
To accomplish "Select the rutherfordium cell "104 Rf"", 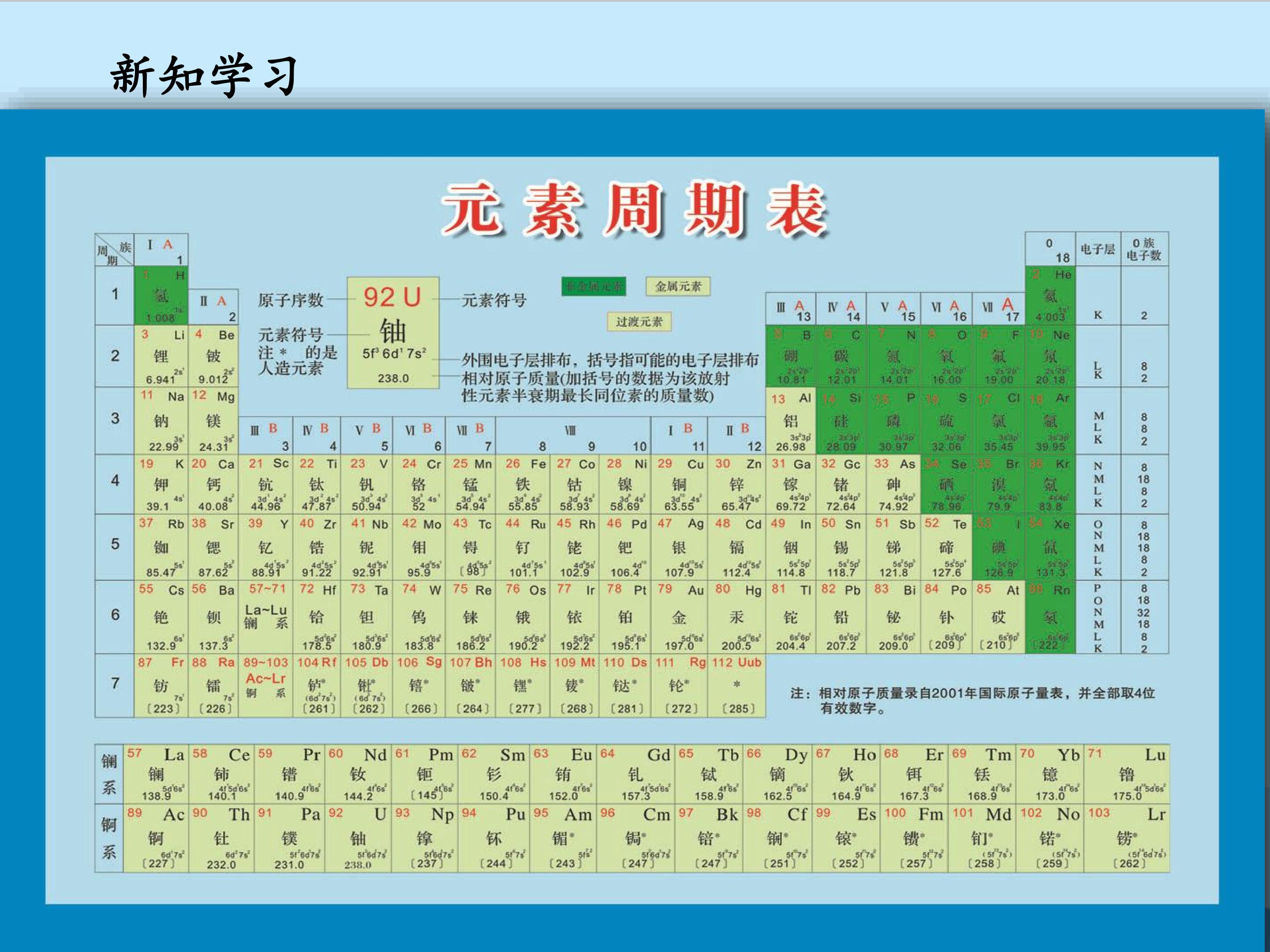I will tap(317, 685).
